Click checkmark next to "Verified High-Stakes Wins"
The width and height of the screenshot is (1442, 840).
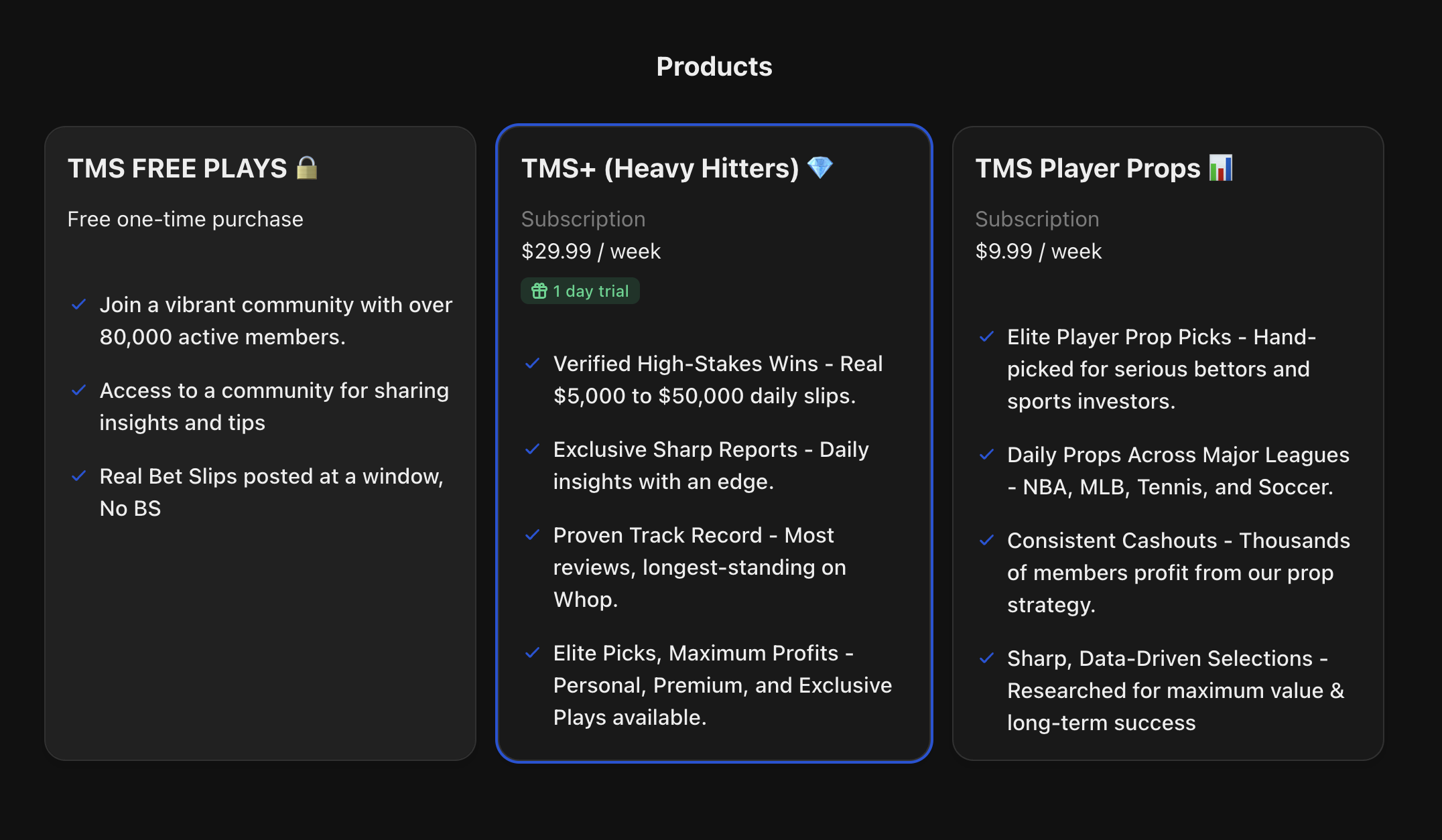tap(533, 364)
